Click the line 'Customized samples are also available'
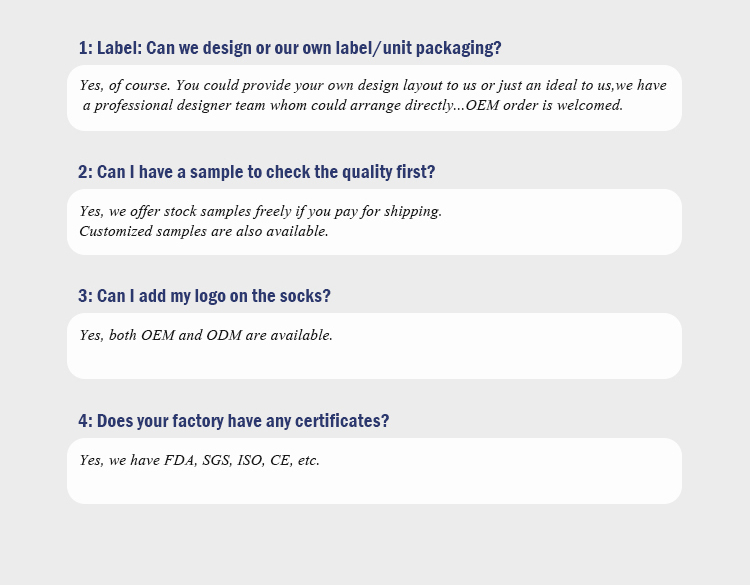Image resolution: width=750 pixels, height=585 pixels. coord(204,232)
